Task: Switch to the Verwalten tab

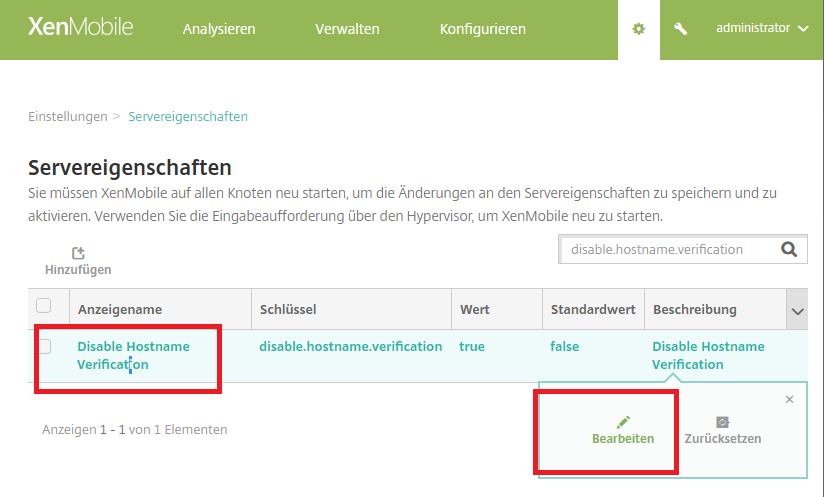Action: pyautogui.click(x=347, y=29)
